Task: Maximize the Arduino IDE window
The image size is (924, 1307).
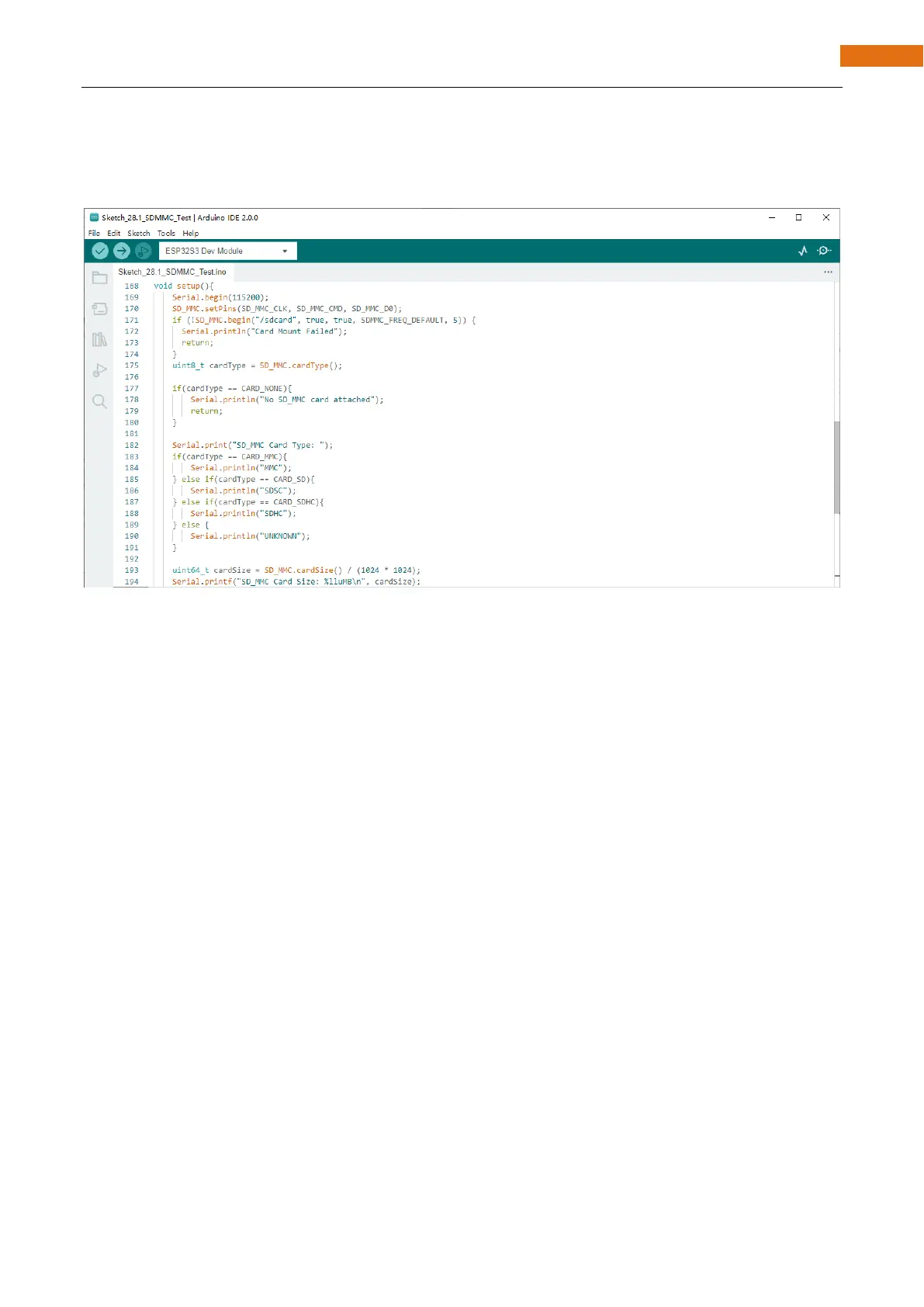Action: tap(798, 217)
